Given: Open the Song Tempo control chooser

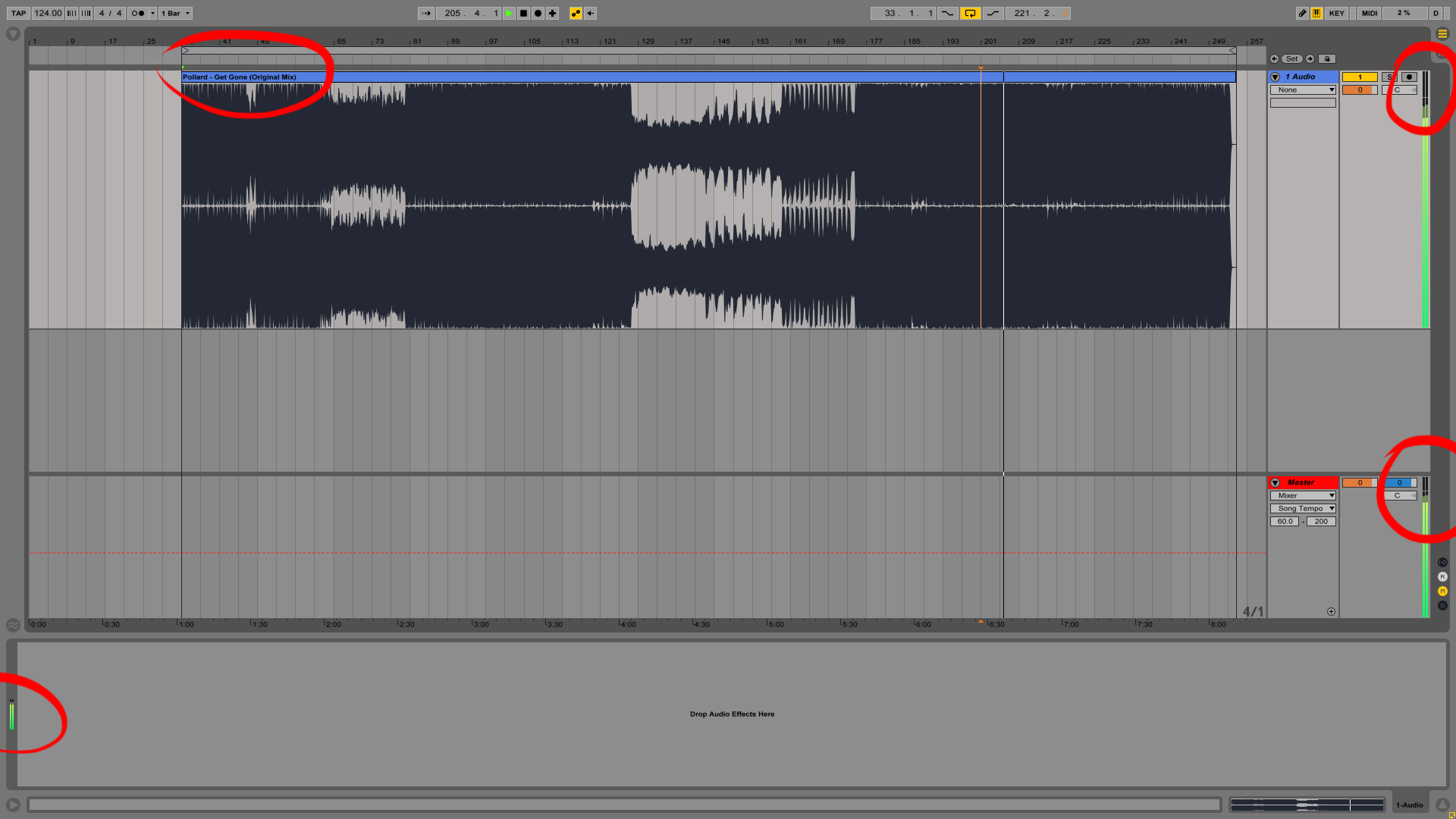Looking at the screenshot, I should [1303, 508].
